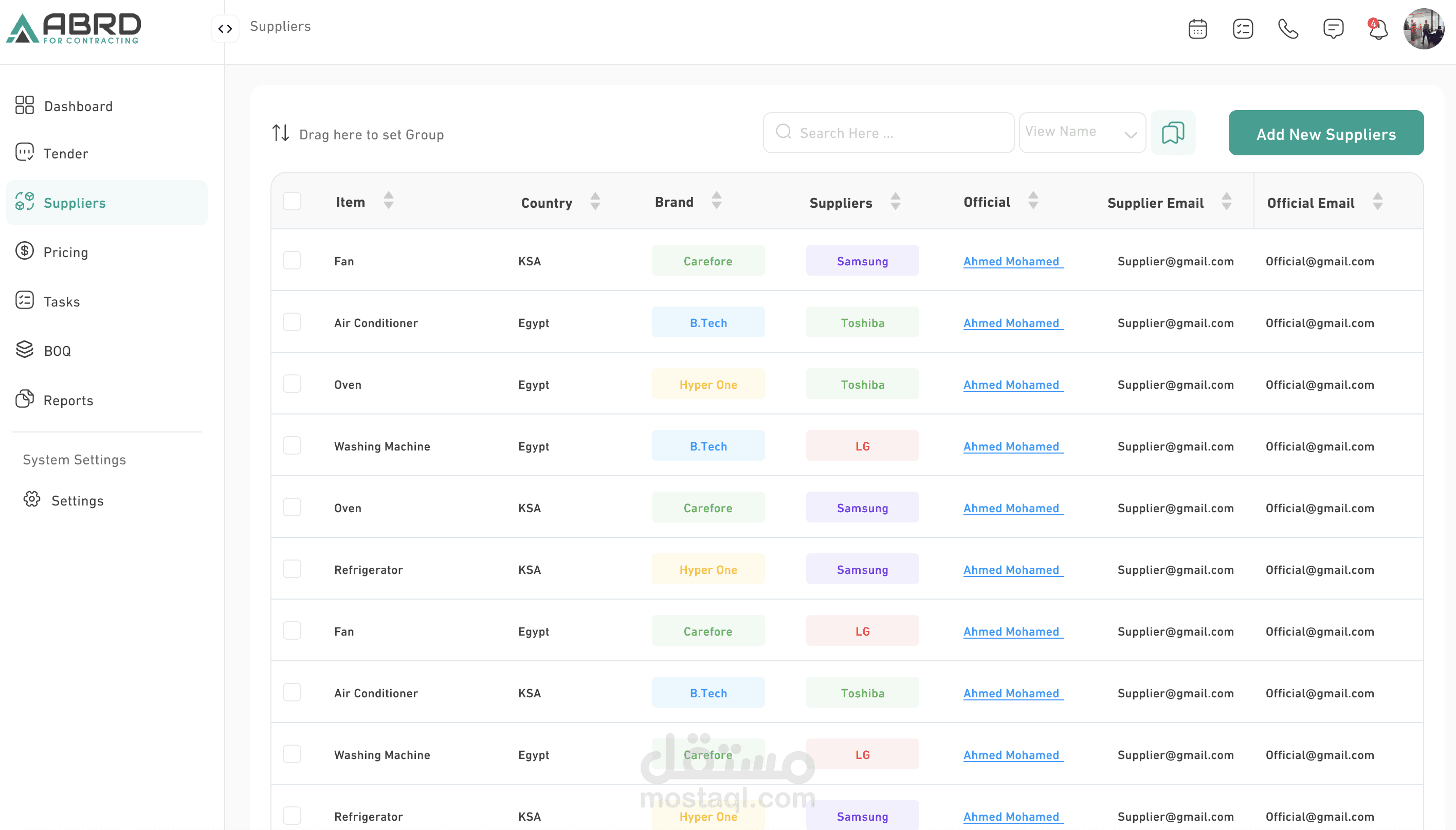Click the phone call icon
The image size is (1456, 830).
1287,28
